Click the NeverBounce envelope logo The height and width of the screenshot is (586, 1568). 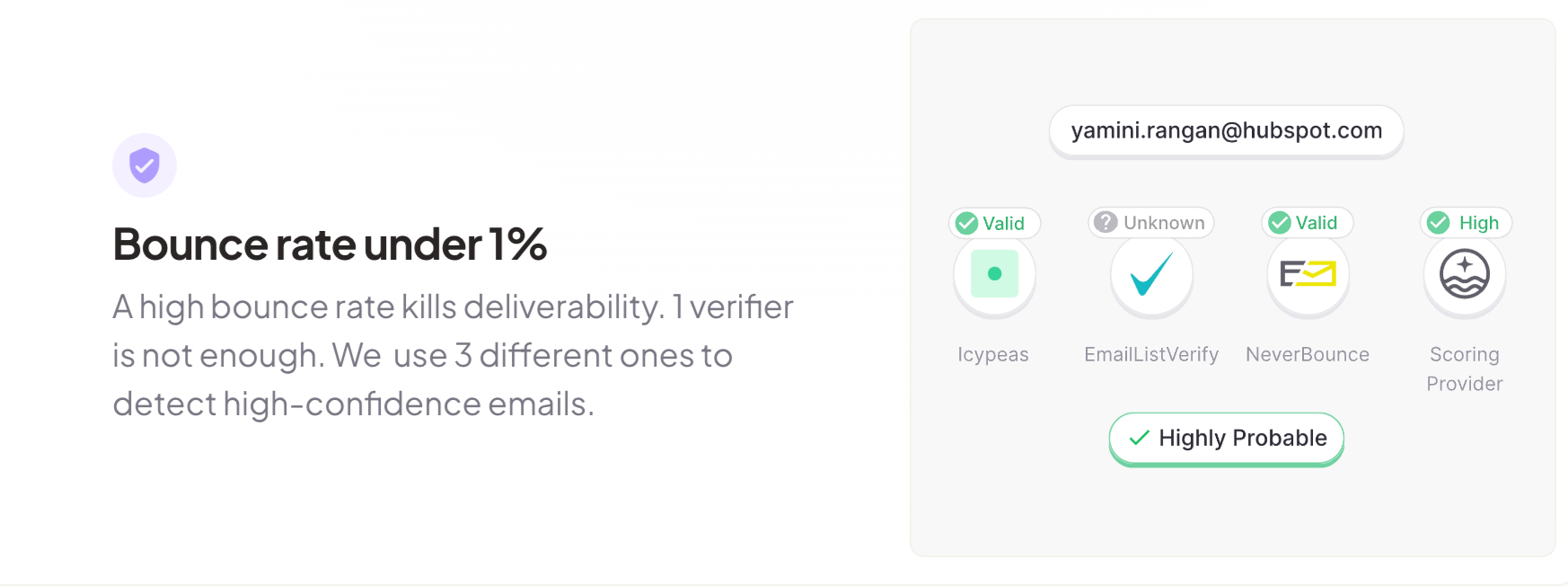(1308, 273)
